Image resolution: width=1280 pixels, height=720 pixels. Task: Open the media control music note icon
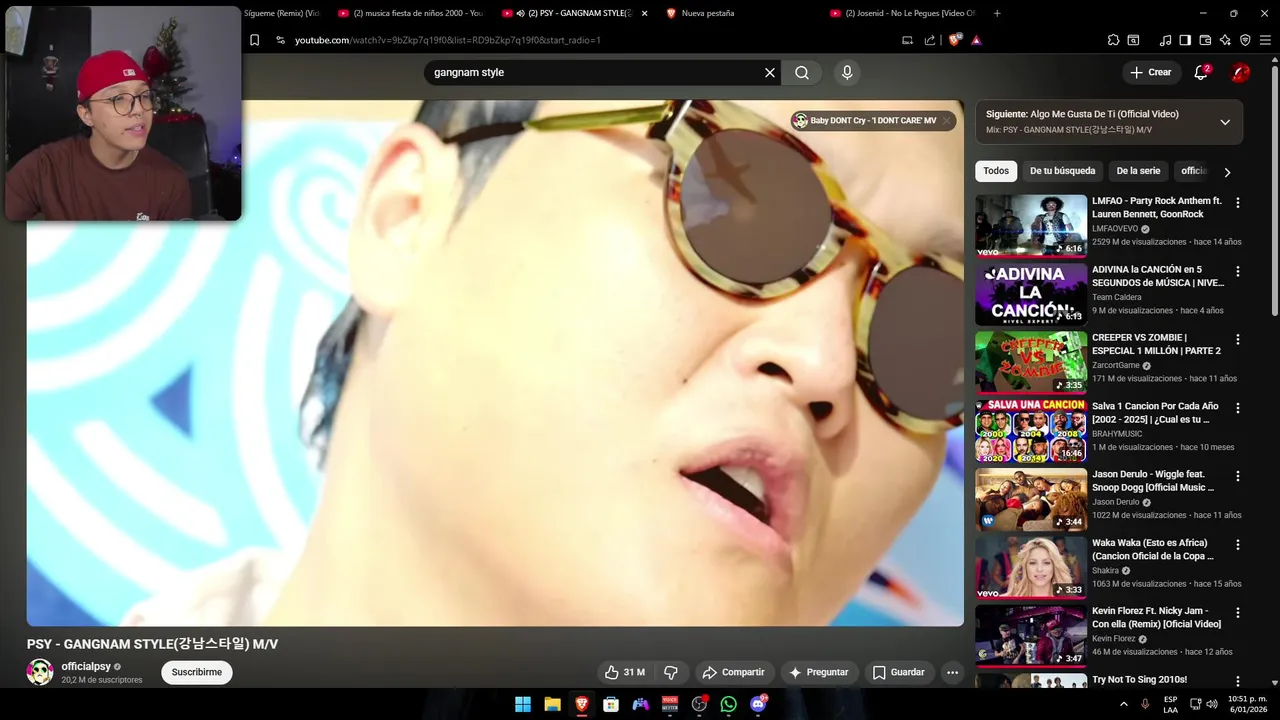1165,40
